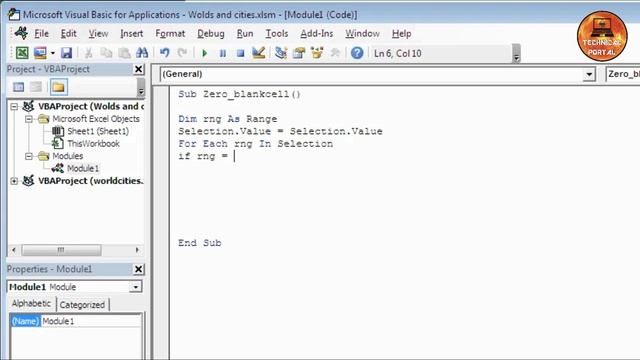Open Properties Window toolbar icon
Screen dimensions: 640x360
(299, 53)
